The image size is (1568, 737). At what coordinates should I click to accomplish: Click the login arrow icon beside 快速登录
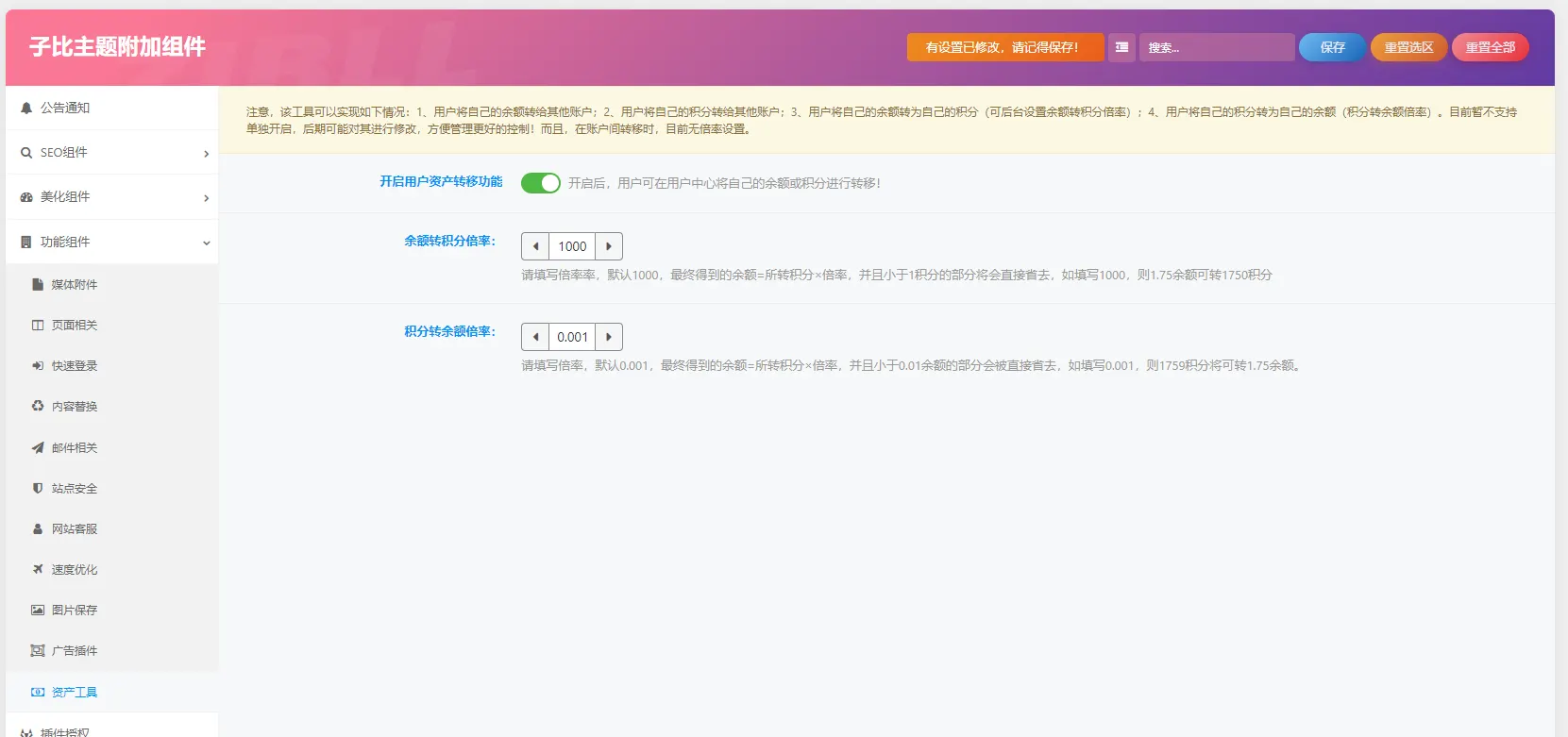click(x=38, y=365)
